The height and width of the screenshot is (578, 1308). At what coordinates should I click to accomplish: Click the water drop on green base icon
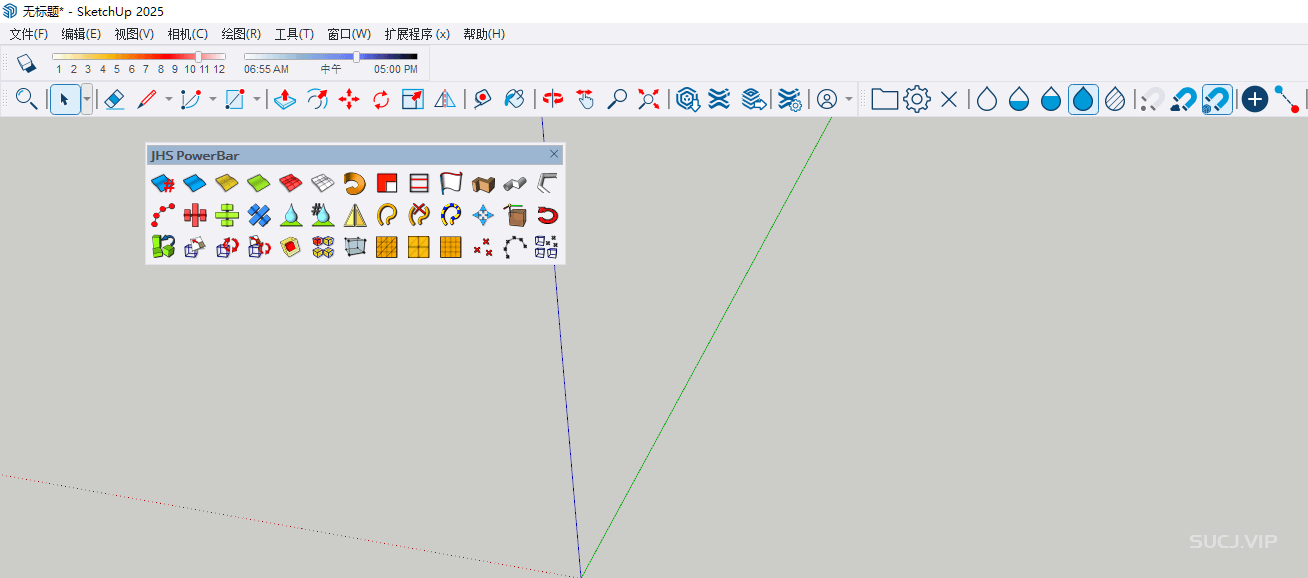[x=291, y=215]
